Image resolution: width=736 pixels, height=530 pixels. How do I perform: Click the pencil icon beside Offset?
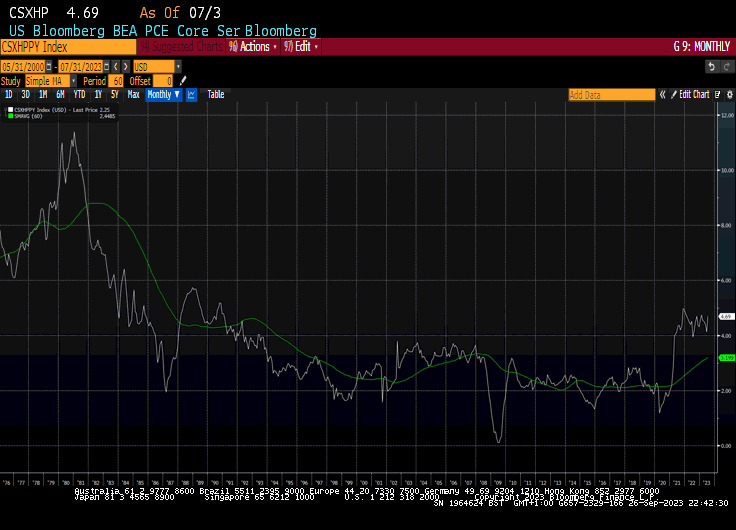pos(183,80)
